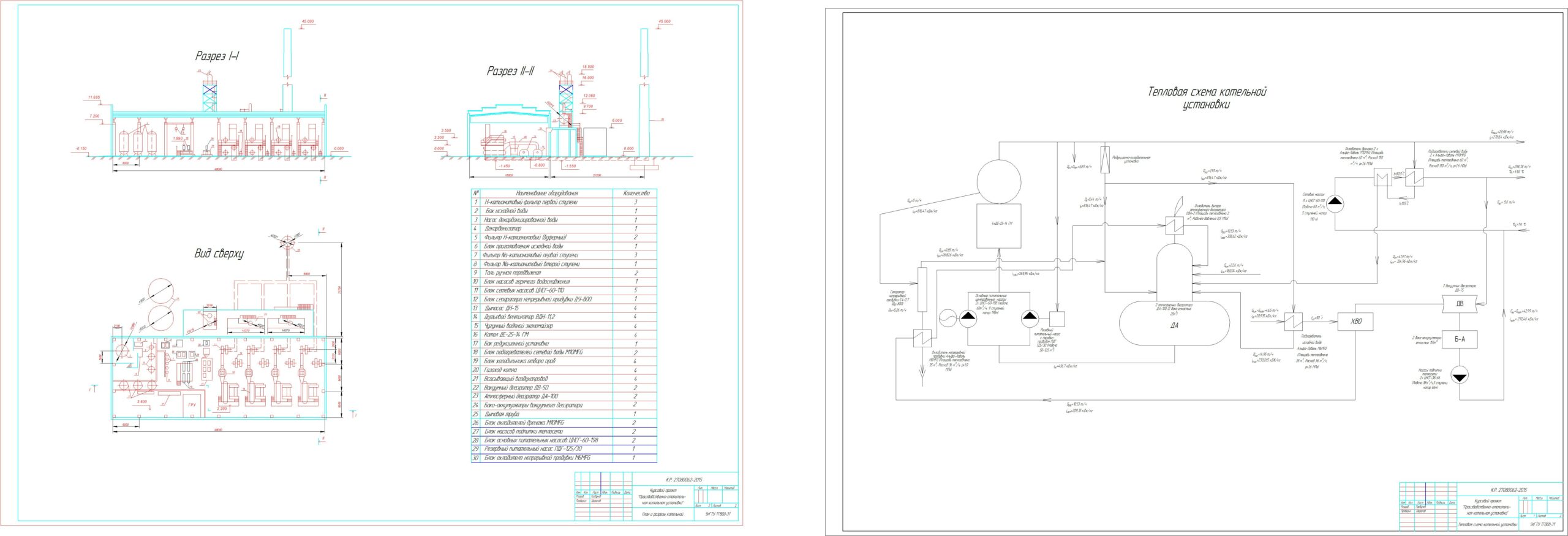Click the ХВО block in thermal scheme
The image size is (1568, 536).
[x=1357, y=321]
